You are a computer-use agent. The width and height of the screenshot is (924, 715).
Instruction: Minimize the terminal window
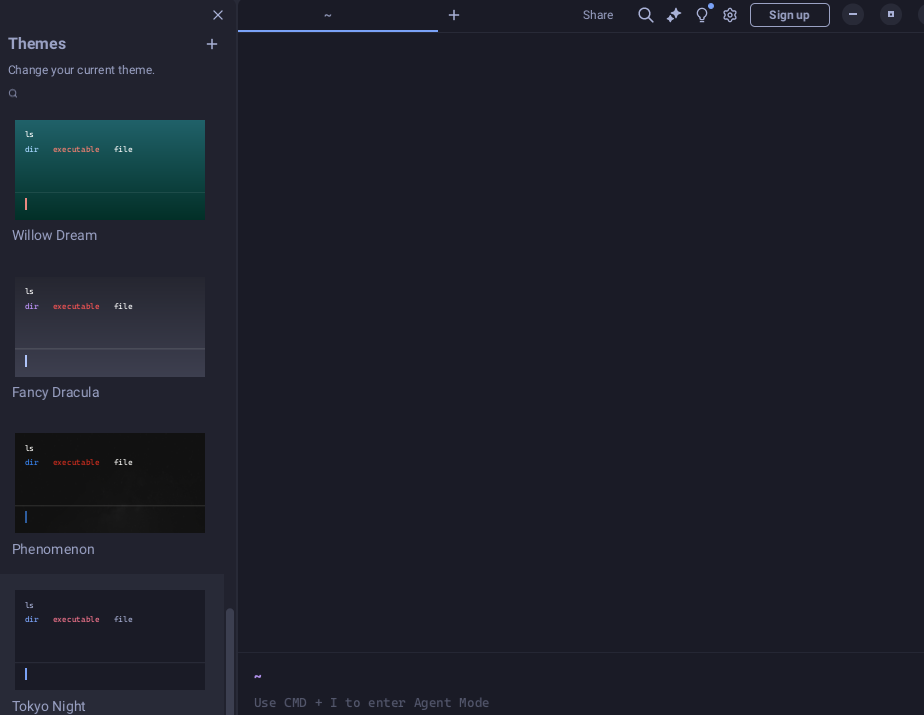click(853, 14)
